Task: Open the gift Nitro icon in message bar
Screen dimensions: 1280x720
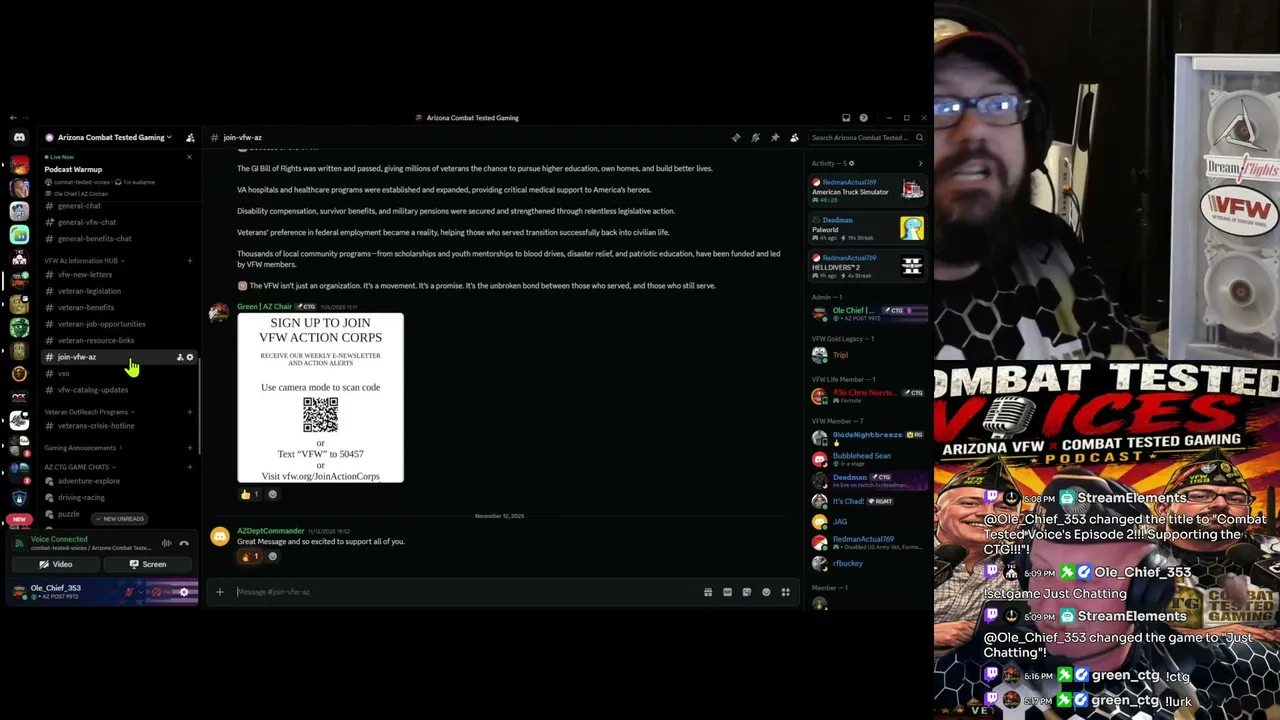Action: (708, 592)
